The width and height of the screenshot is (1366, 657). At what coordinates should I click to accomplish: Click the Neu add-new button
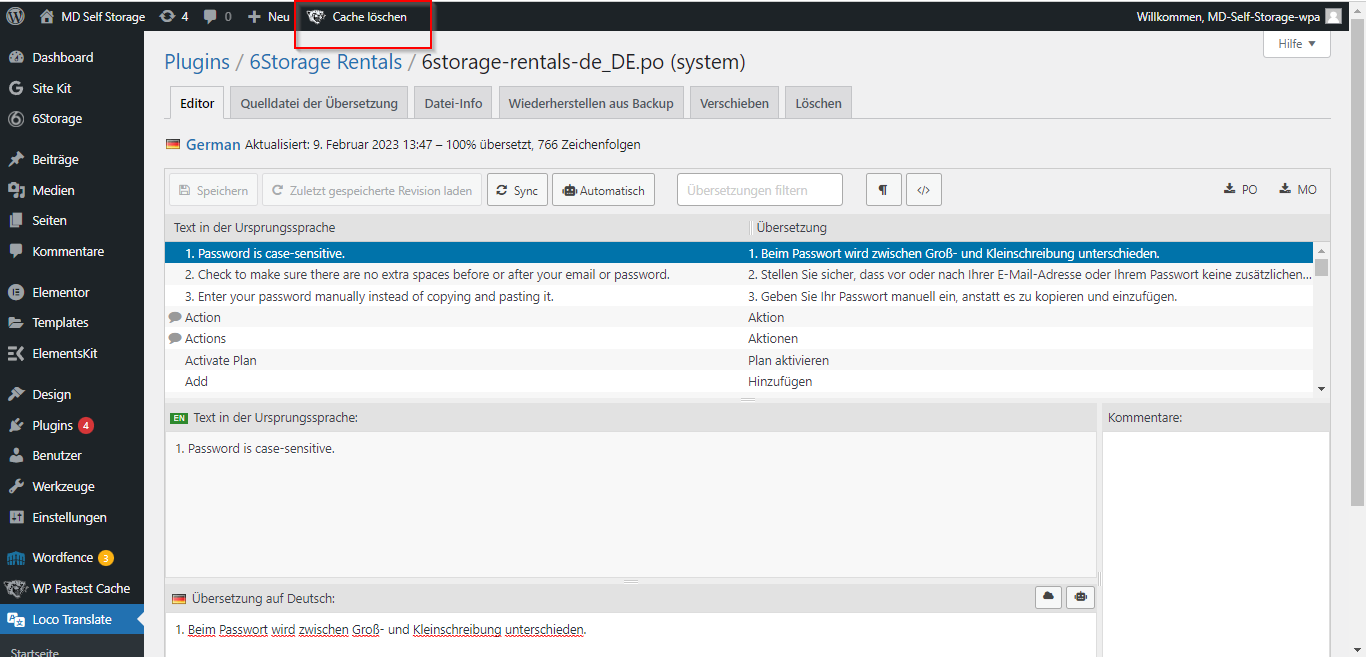(268, 16)
